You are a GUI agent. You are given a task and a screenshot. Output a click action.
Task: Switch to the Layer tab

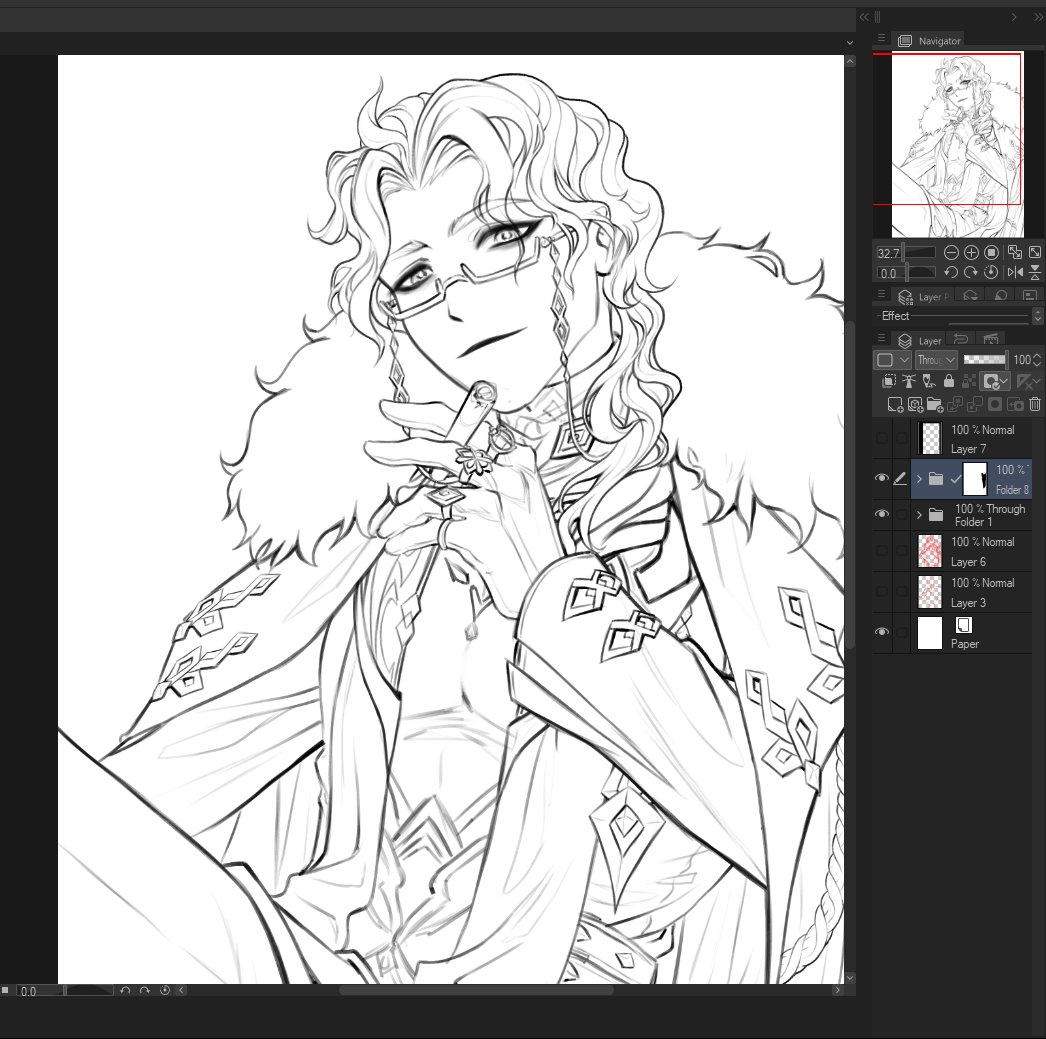click(919, 341)
